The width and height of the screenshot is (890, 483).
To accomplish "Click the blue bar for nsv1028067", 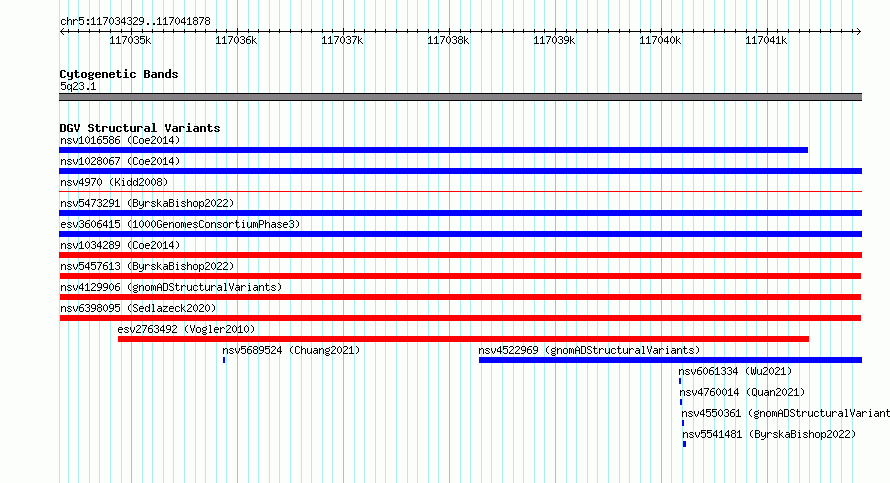I will pyautogui.click(x=460, y=171).
